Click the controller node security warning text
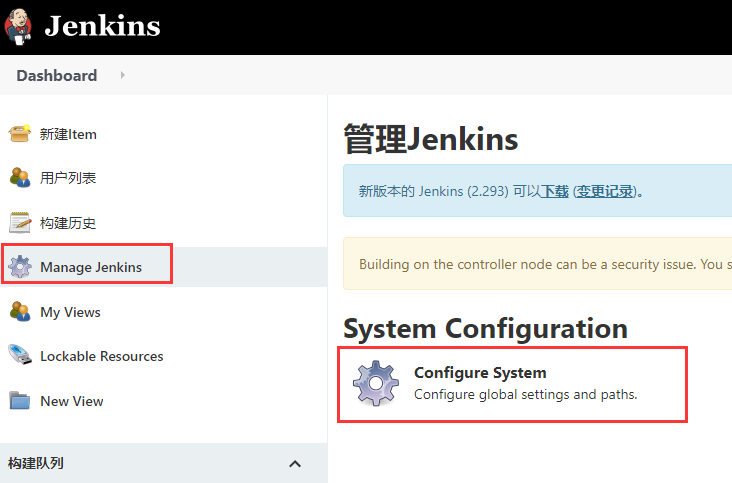The image size is (732, 483). 545,265
